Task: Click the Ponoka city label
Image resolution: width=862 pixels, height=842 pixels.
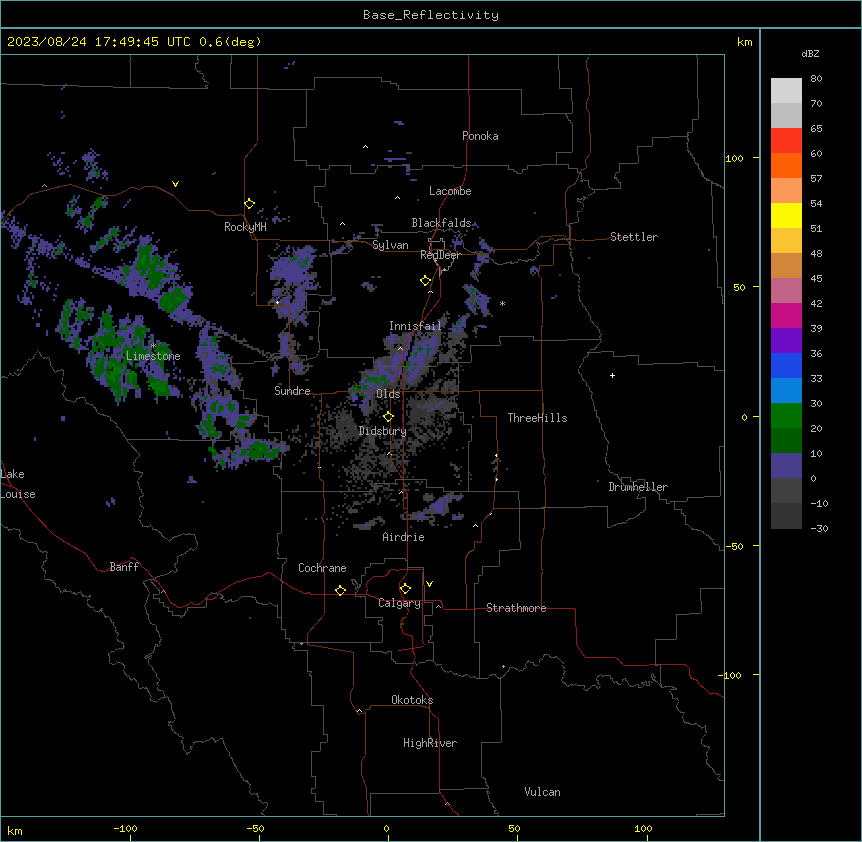Action: point(480,136)
